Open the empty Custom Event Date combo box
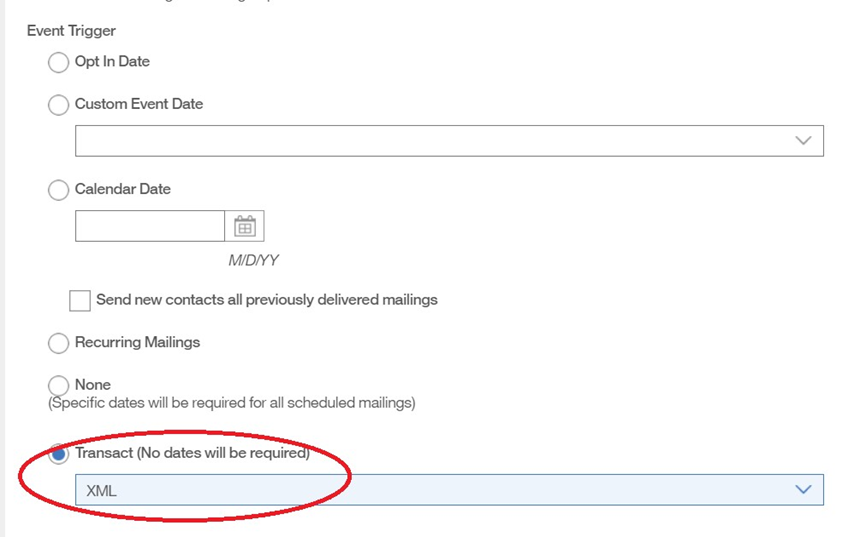Image resolution: width=842 pixels, height=537 pixels. (x=430, y=141)
